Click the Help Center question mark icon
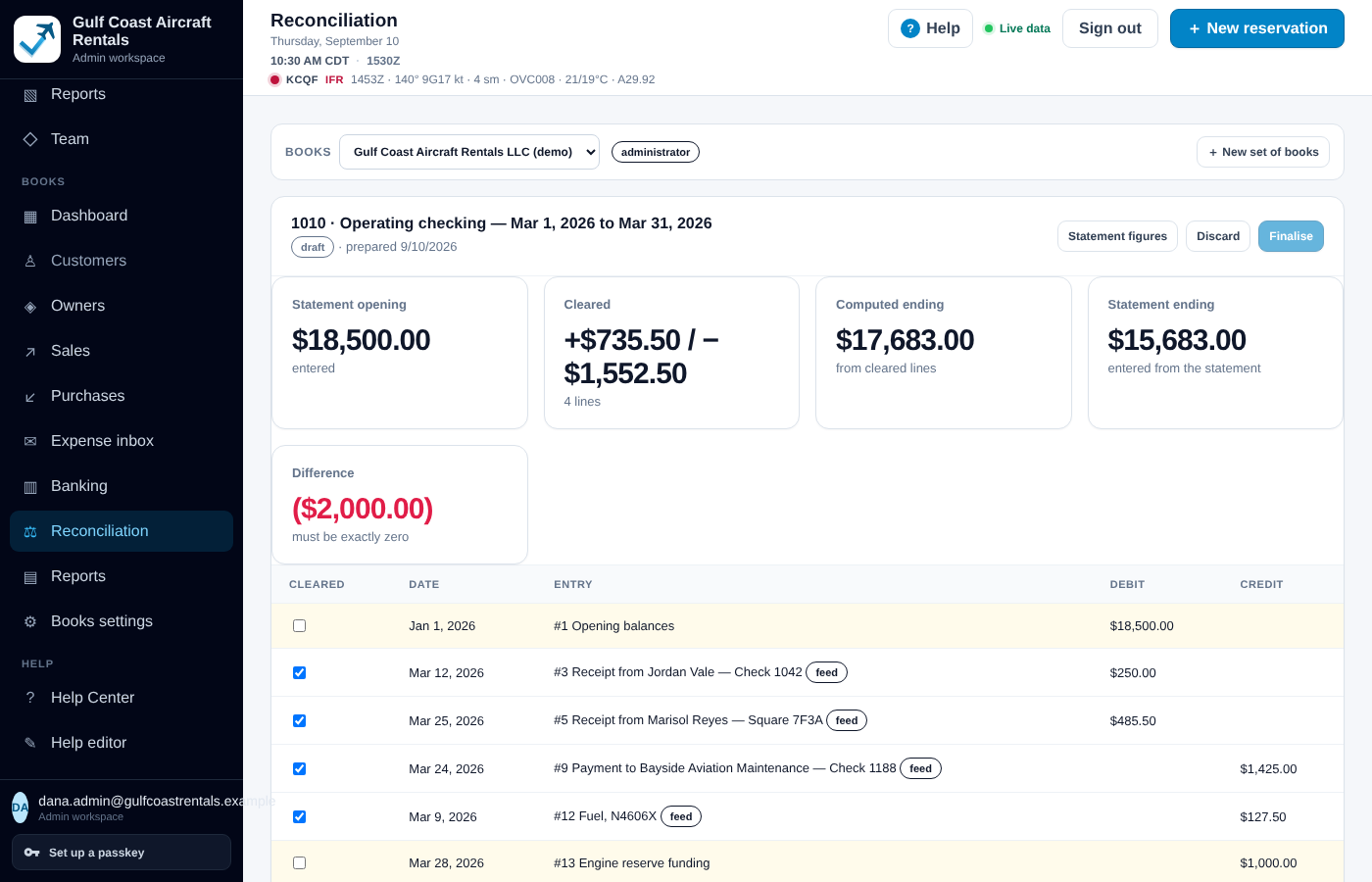Image resolution: width=1372 pixels, height=882 pixels. click(30, 698)
